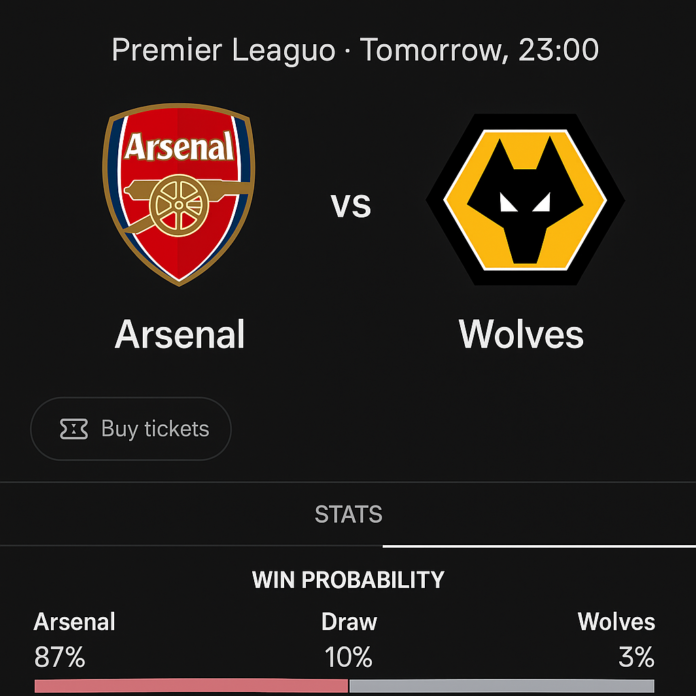Click Wolves' 3% win probability value
This screenshot has width=696, height=696.
(x=636, y=657)
